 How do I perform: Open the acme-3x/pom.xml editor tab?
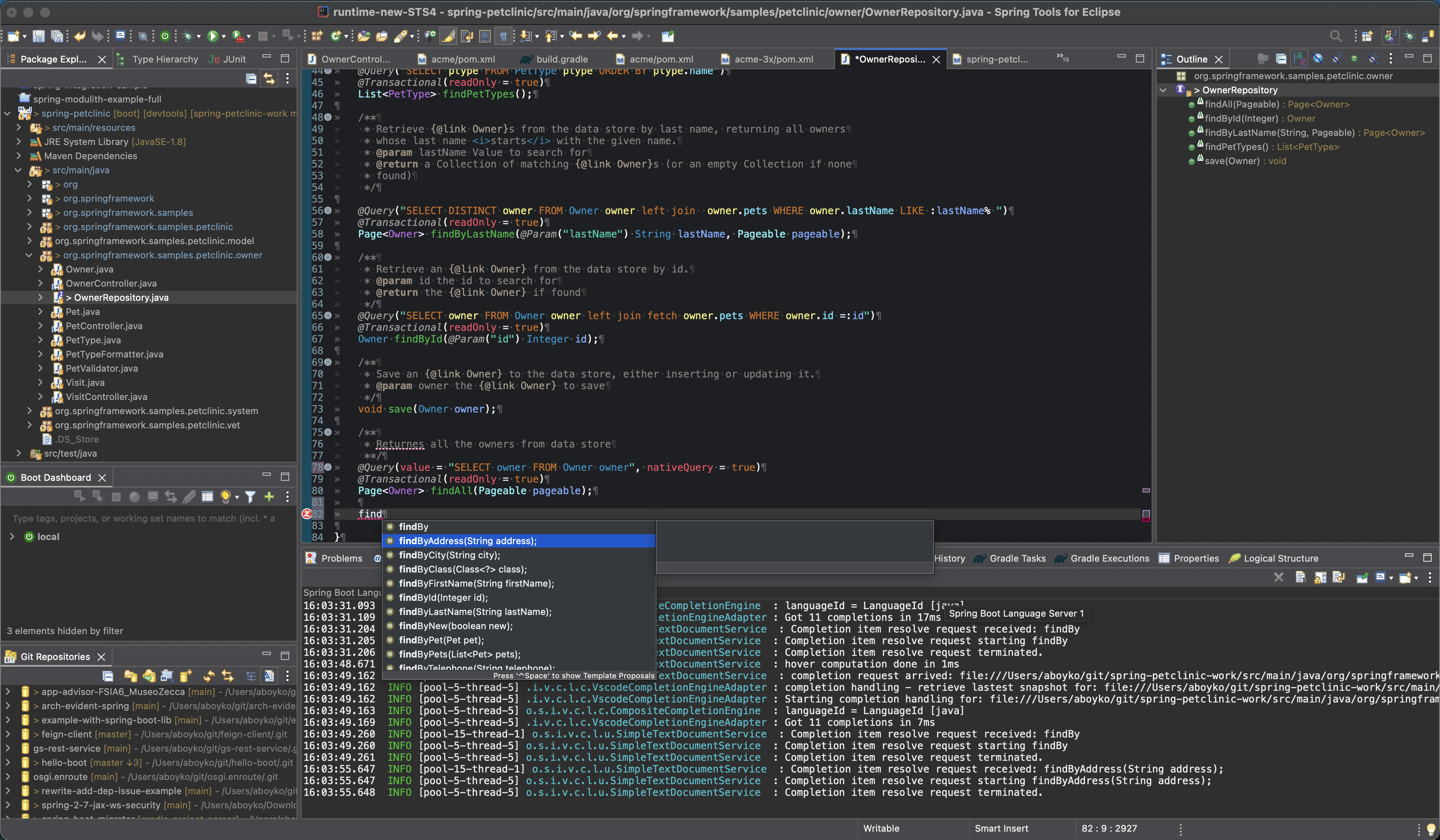[x=766, y=59]
